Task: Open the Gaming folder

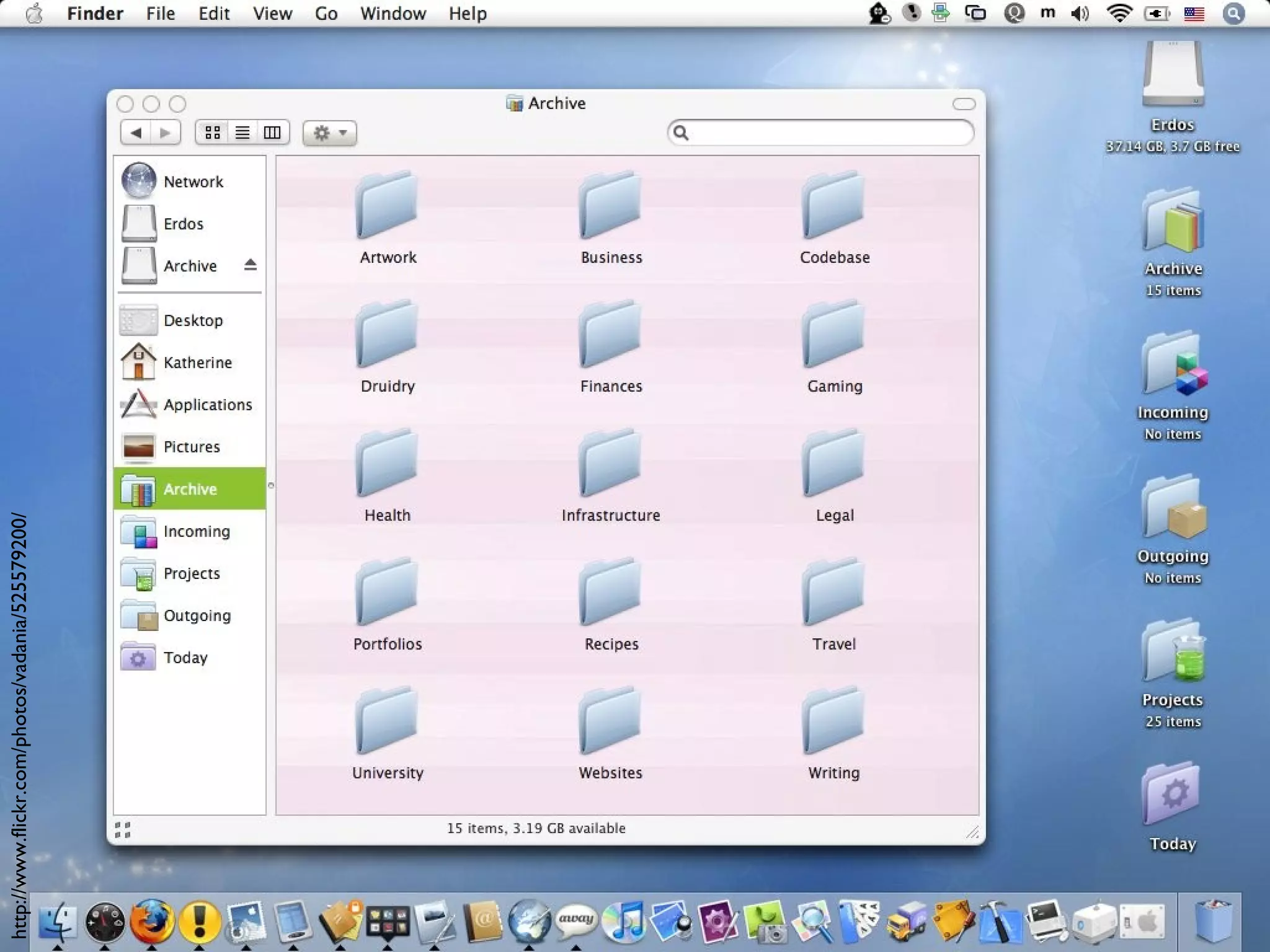Action: click(x=834, y=335)
